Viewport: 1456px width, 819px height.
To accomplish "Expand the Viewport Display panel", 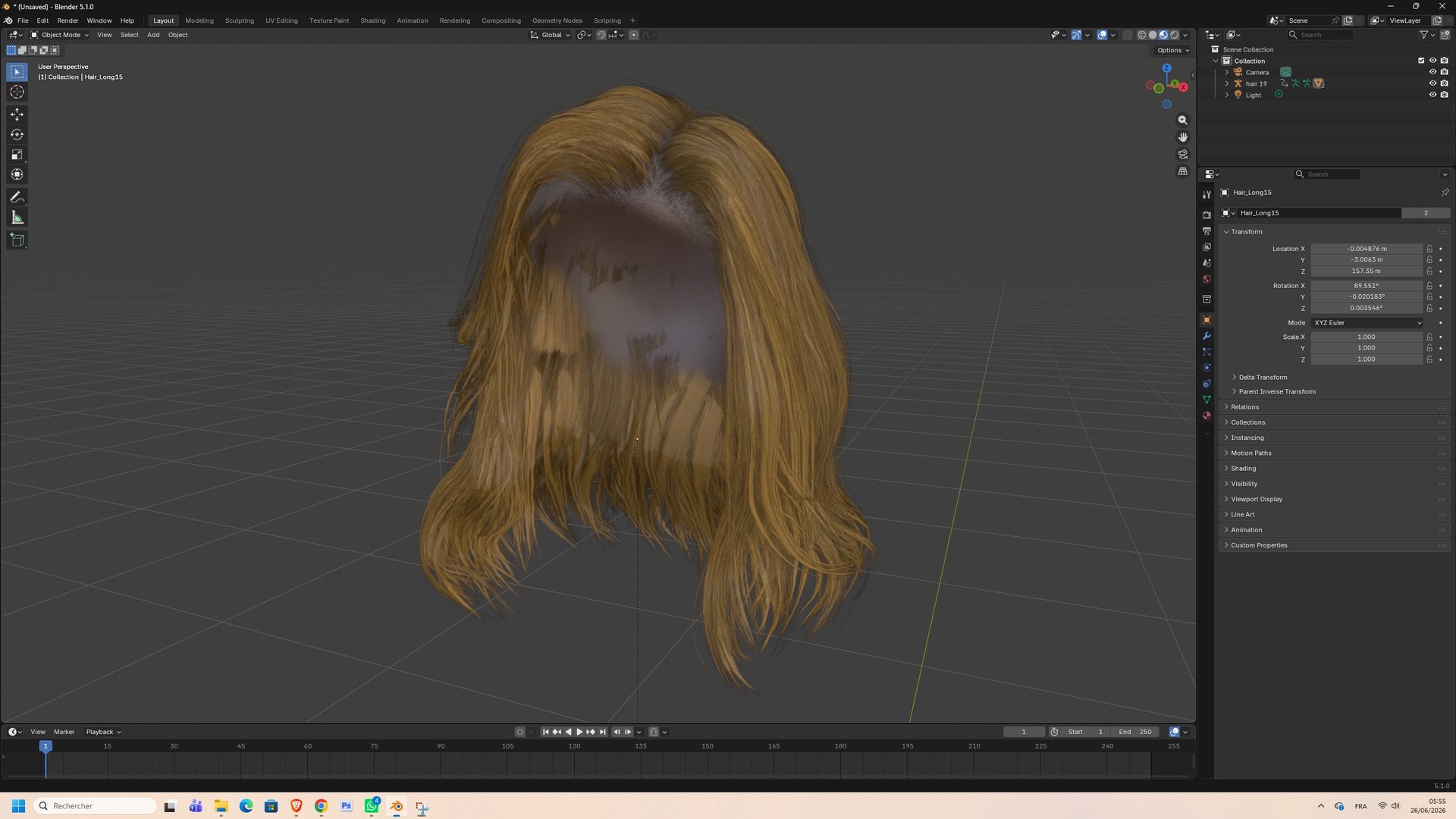I will click(1256, 499).
